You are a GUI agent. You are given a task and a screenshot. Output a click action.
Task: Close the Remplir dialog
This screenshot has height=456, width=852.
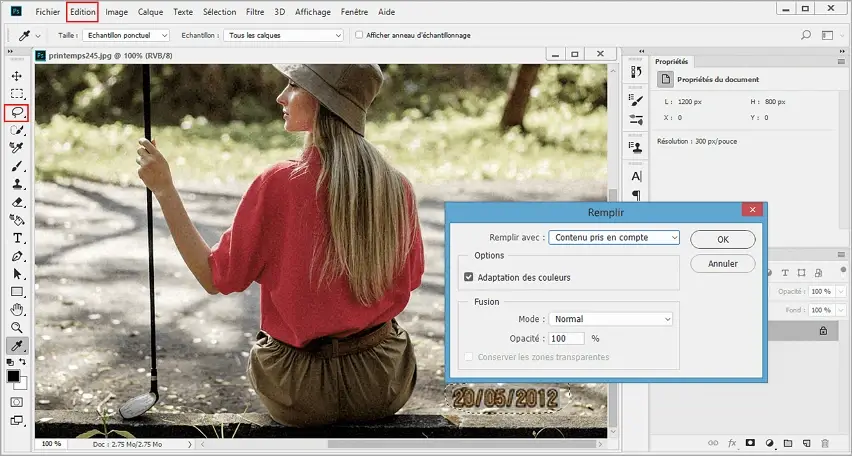(x=752, y=210)
